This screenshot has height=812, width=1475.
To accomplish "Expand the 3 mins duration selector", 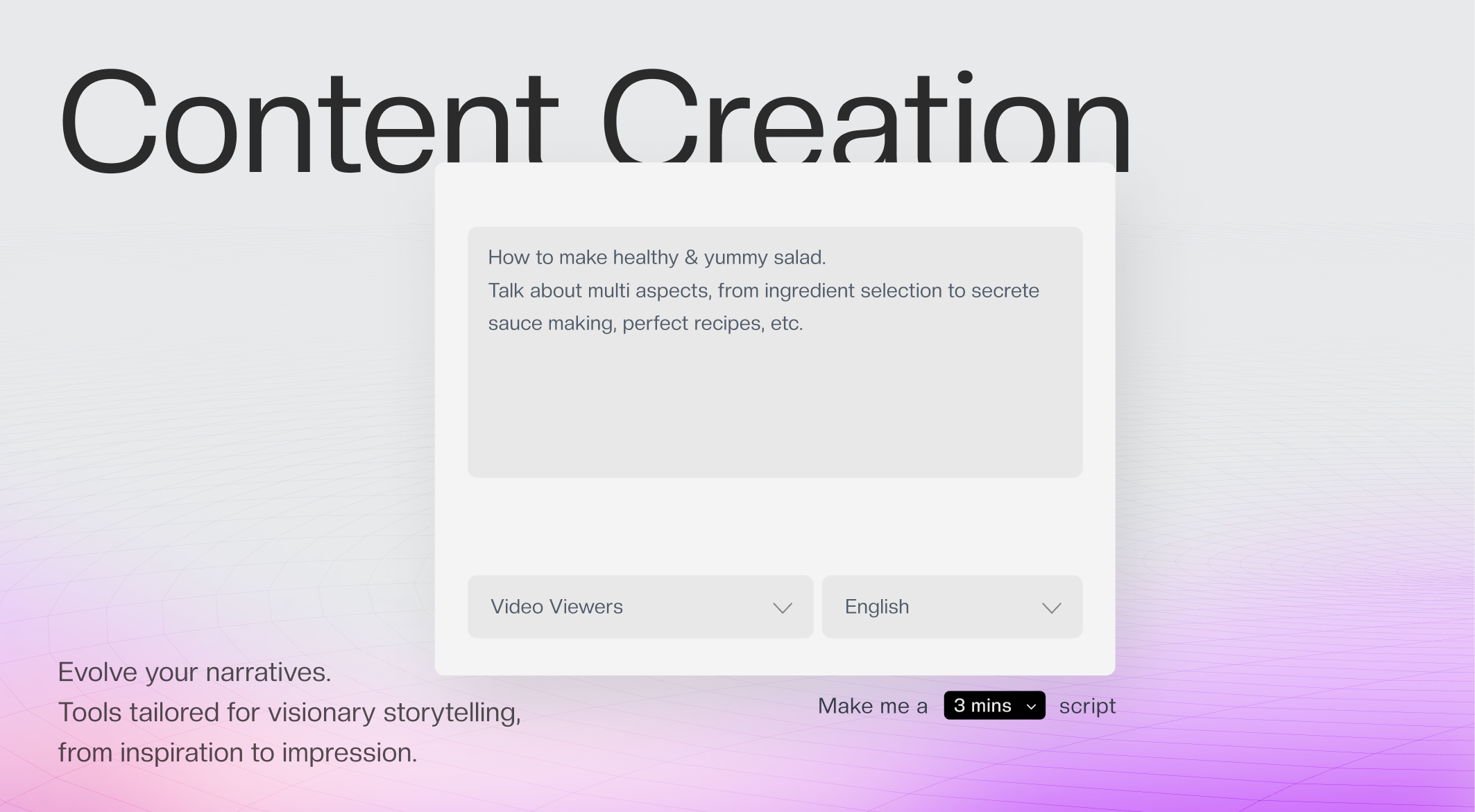I will pos(994,706).
